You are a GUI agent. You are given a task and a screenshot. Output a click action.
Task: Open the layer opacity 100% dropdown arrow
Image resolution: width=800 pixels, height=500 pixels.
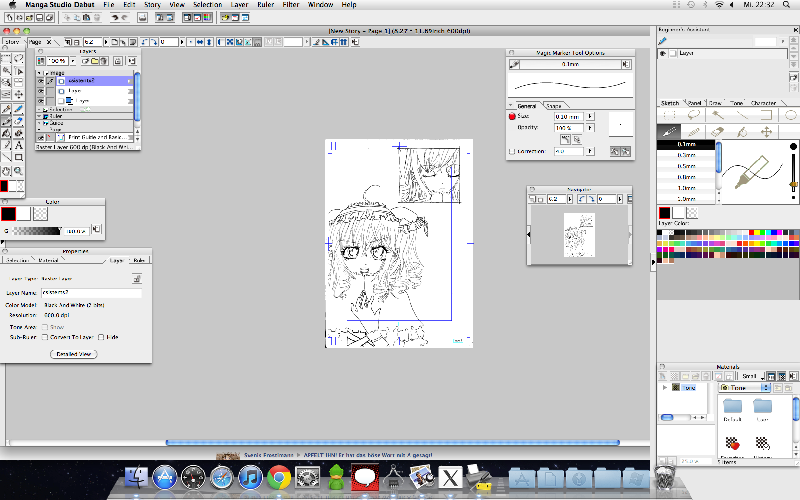tap(73, 61)
